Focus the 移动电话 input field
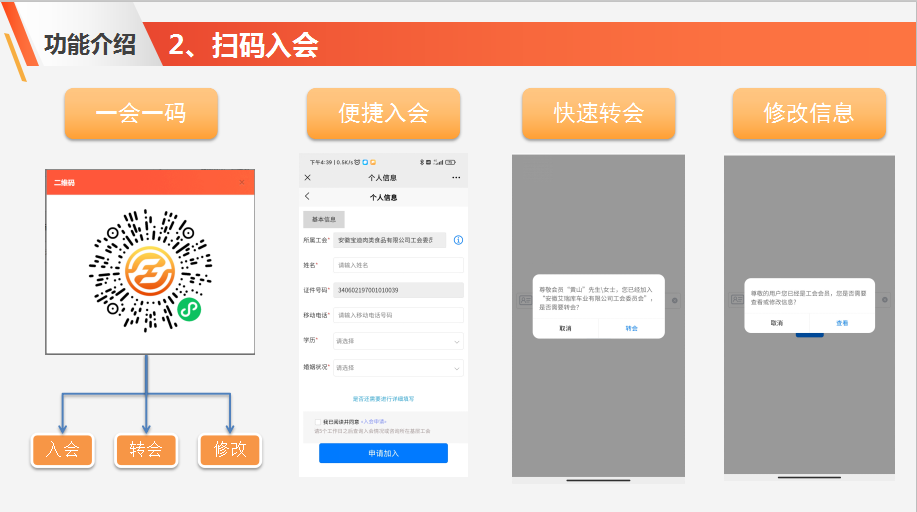This screenshot has height=512, width=917. pyautogui.click(x=398, y=315)
